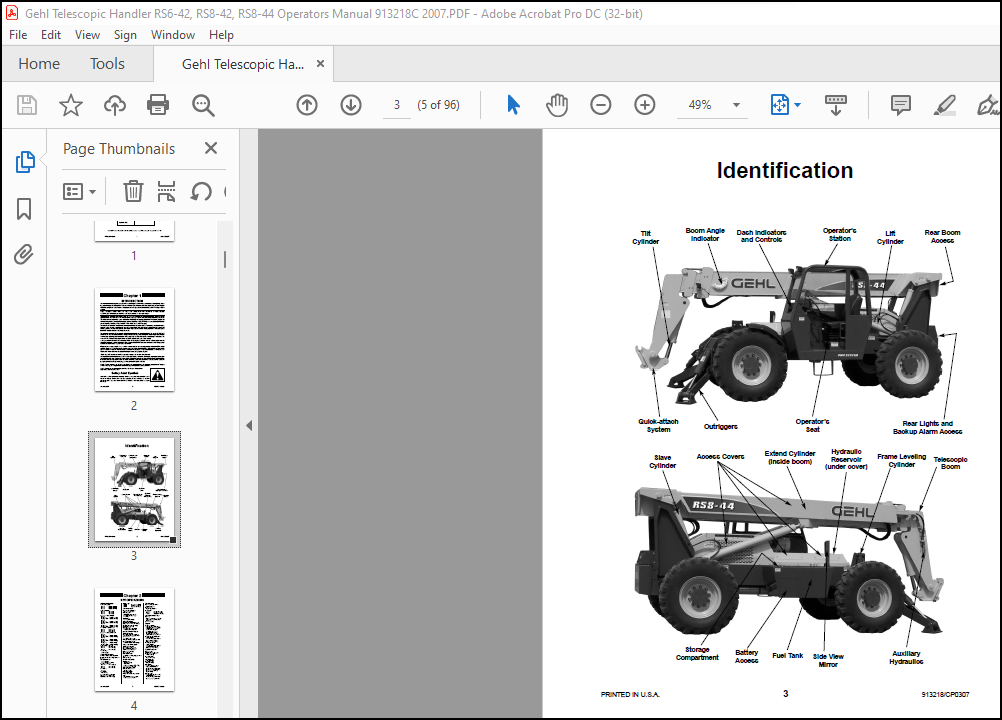Rotate page counterclockwise icon
1002x720 pixels.
(201, 191)
